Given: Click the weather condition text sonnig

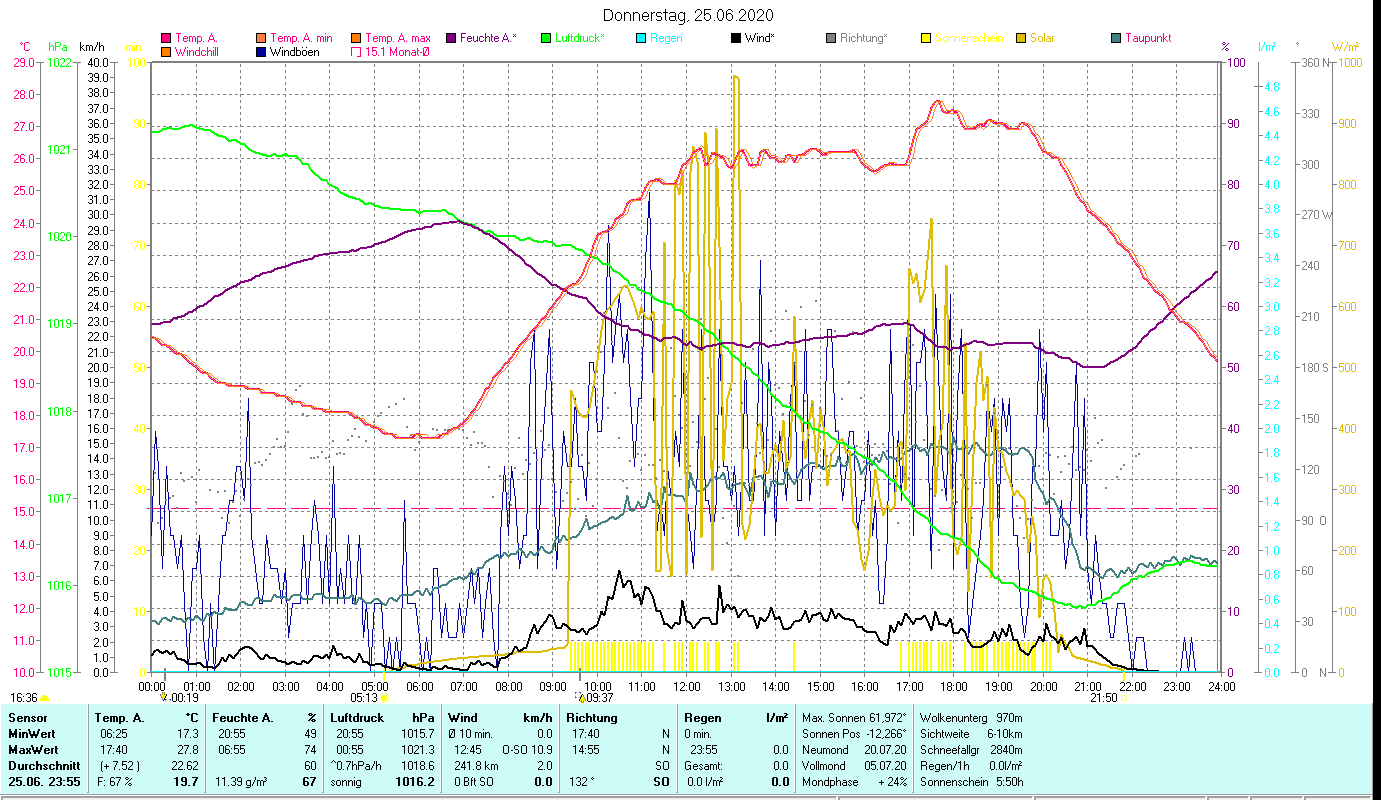Looking at the screenshot, I should pos(346,780).
